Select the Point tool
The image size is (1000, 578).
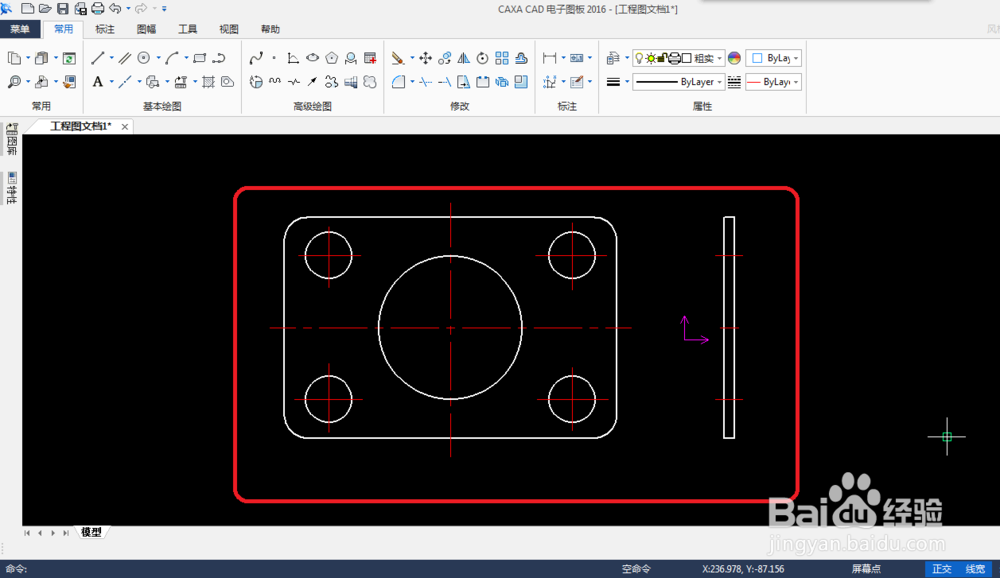(x=274, y=58)
